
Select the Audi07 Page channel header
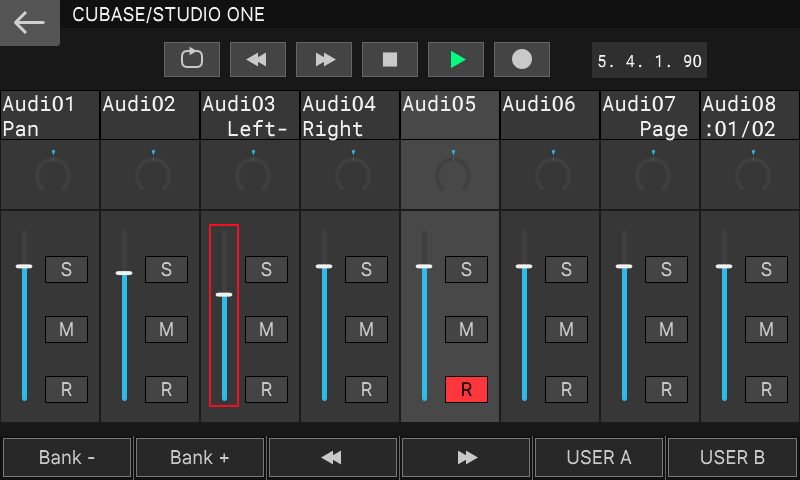coord(650,115)
